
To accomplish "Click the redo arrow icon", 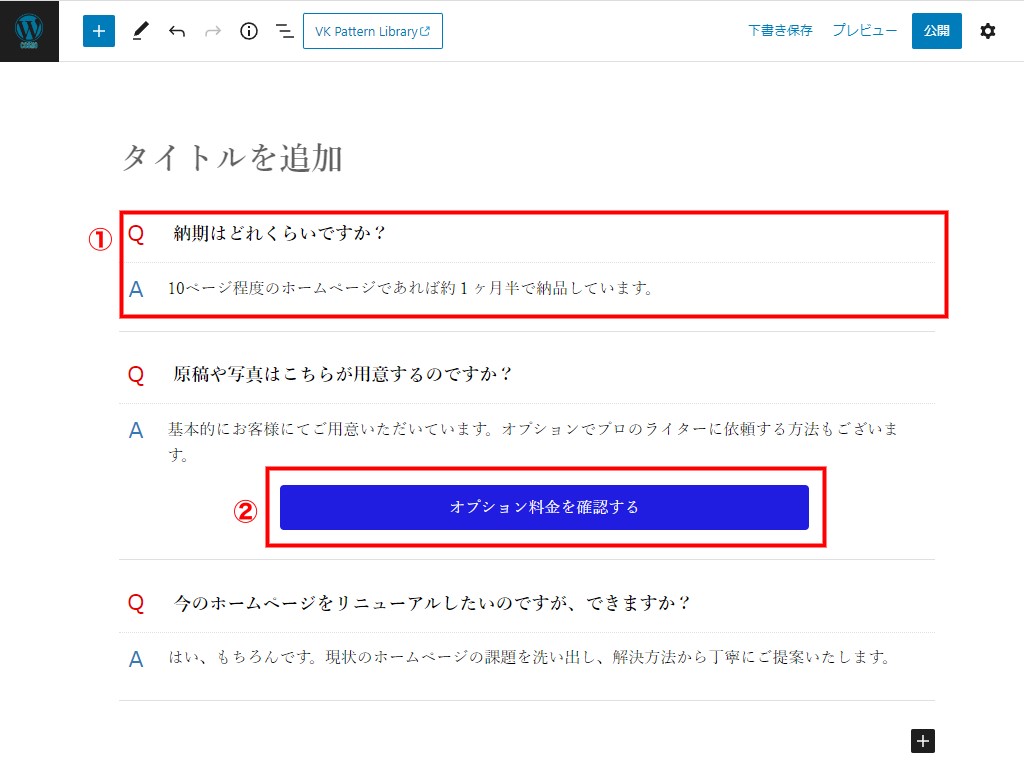I will coord(212,31).
